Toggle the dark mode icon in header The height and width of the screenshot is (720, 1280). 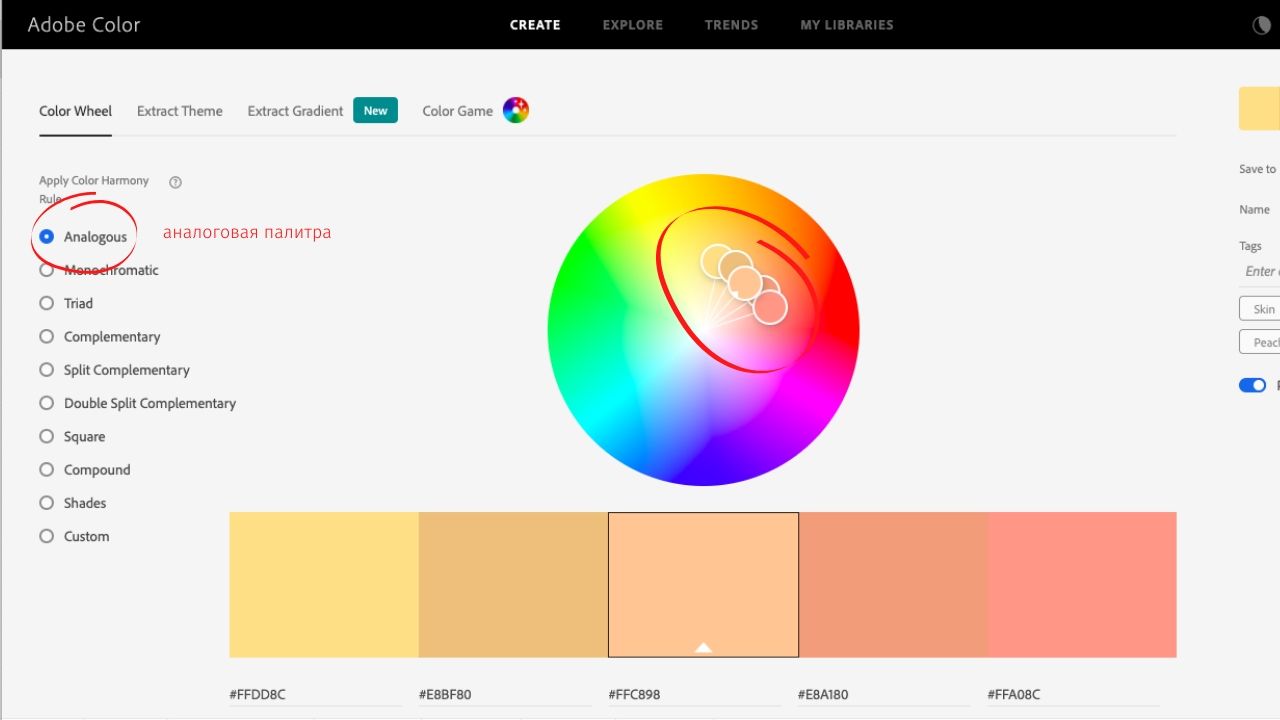click(1261, 25)
